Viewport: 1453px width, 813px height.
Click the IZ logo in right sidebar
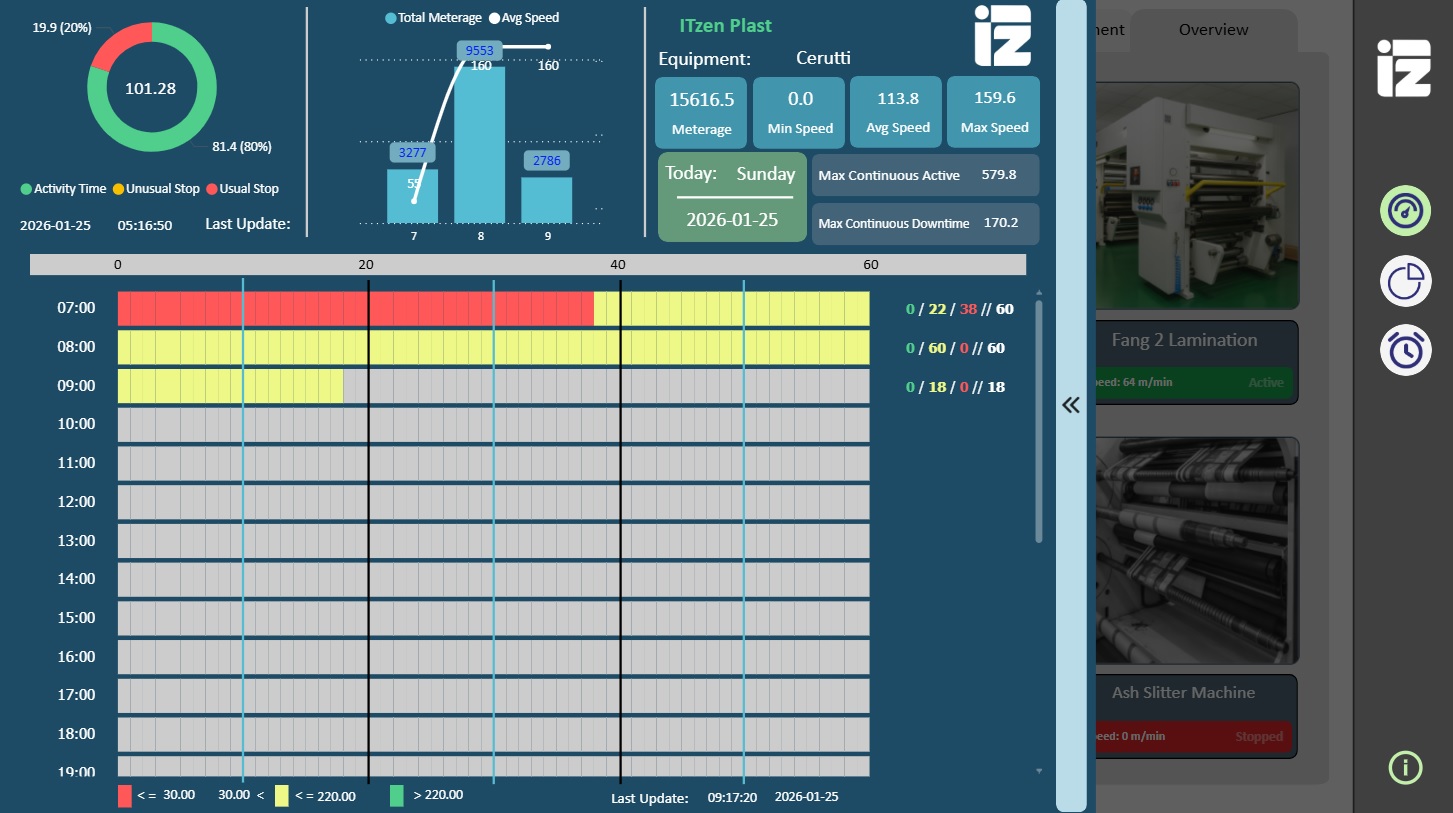coord(1403,69)
